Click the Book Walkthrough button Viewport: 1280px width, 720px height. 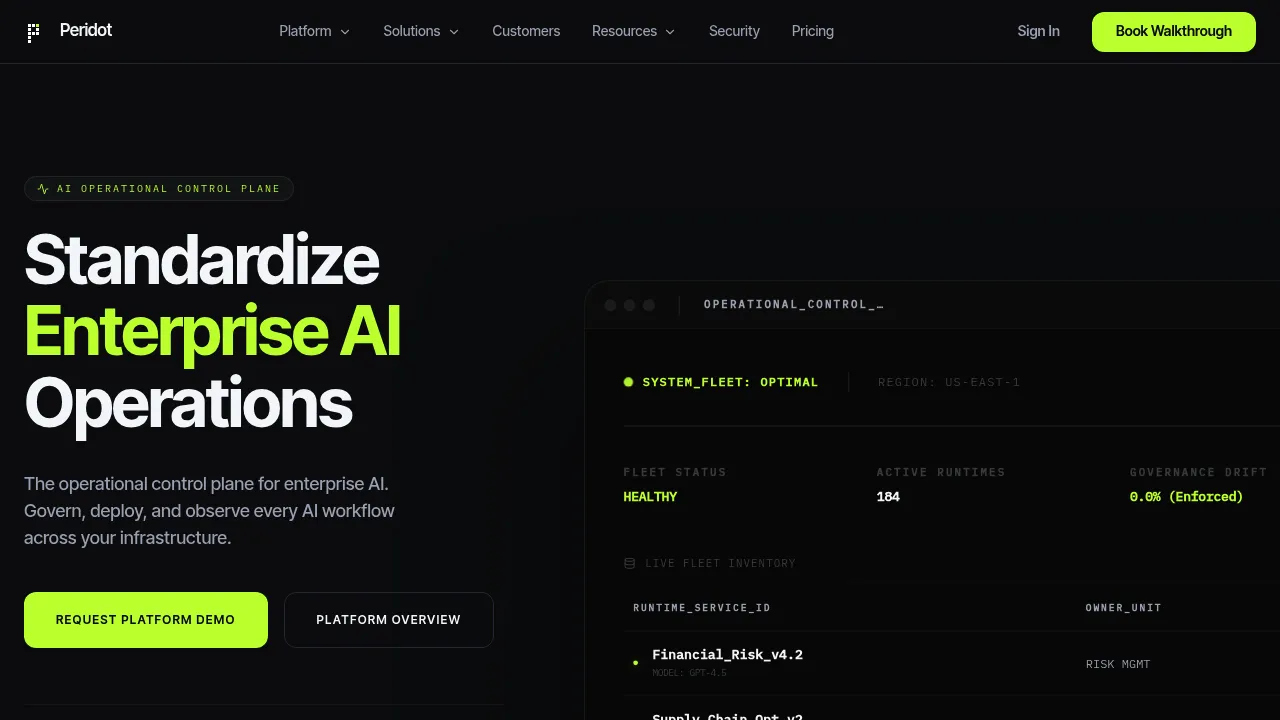pos(1174,32)
